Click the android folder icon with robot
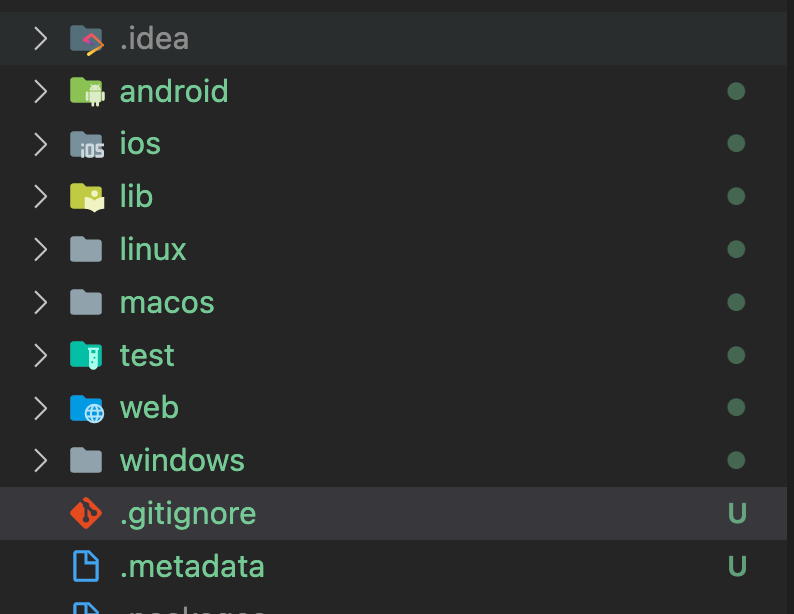The image size is (794, 614). 87,92
